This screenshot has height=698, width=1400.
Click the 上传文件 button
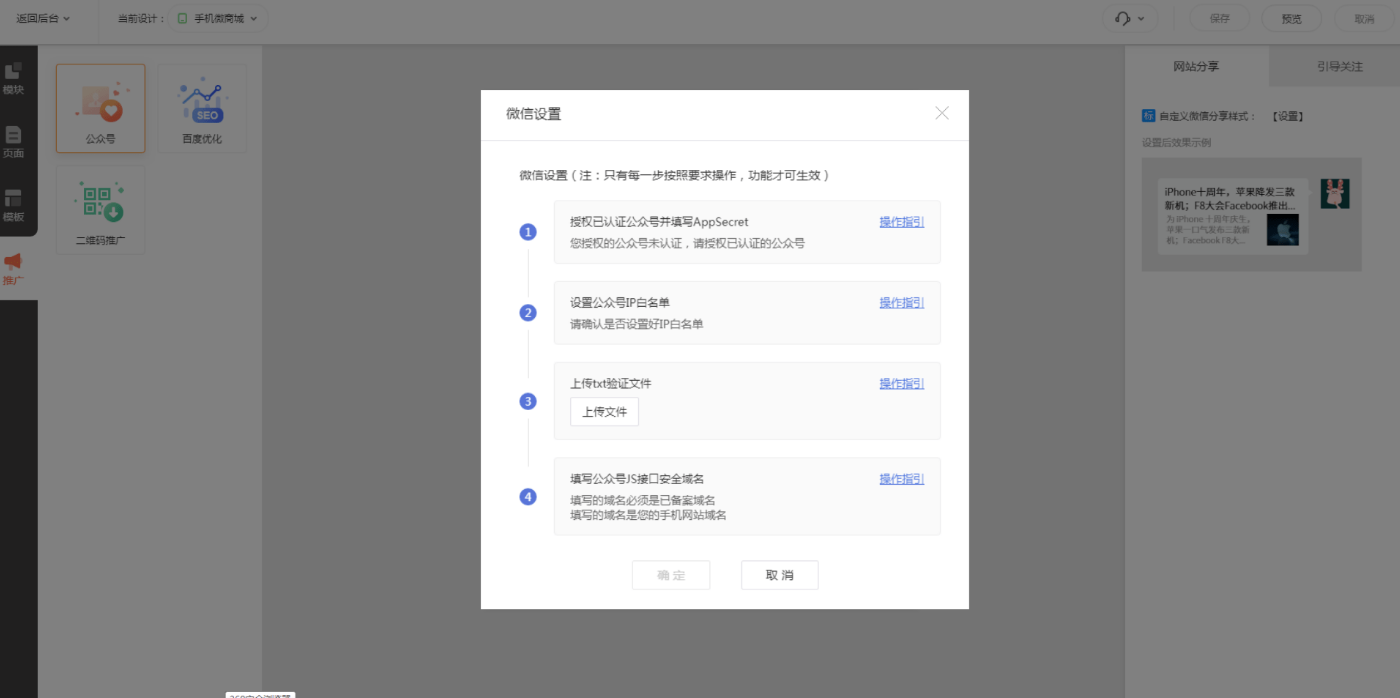click(x=604, y=412)
